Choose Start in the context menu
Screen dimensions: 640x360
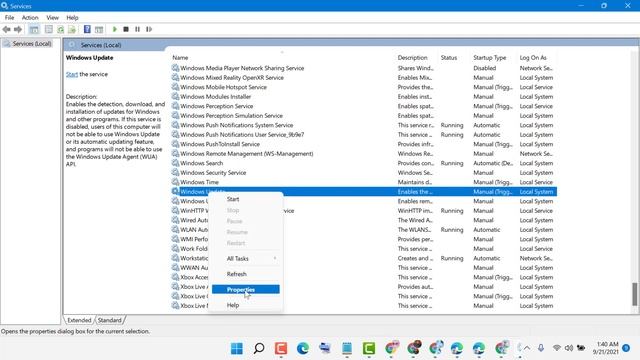point(246,199)
